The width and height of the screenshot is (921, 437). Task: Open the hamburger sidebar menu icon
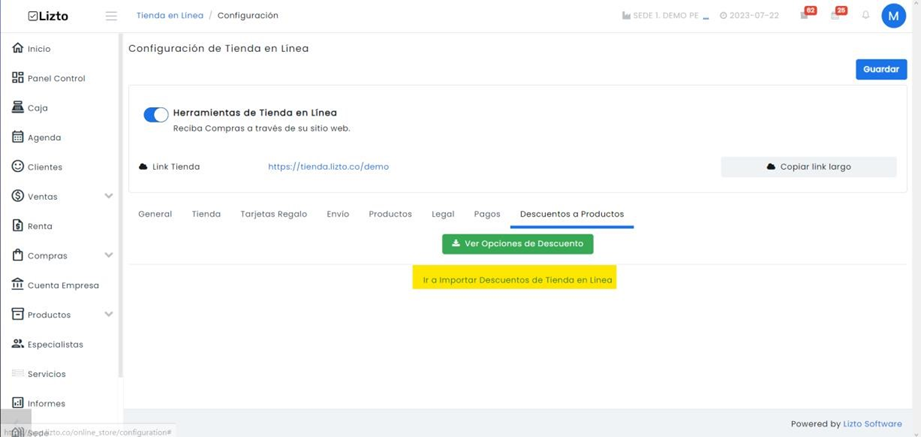[111, 16]
